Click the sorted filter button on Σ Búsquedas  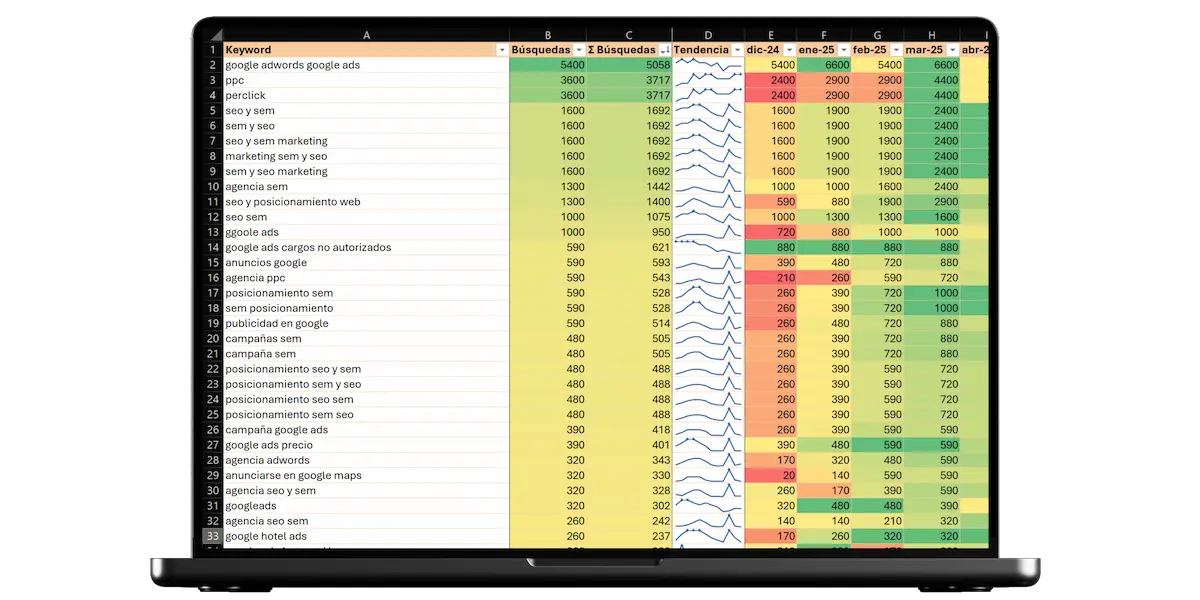click(664, 50)
